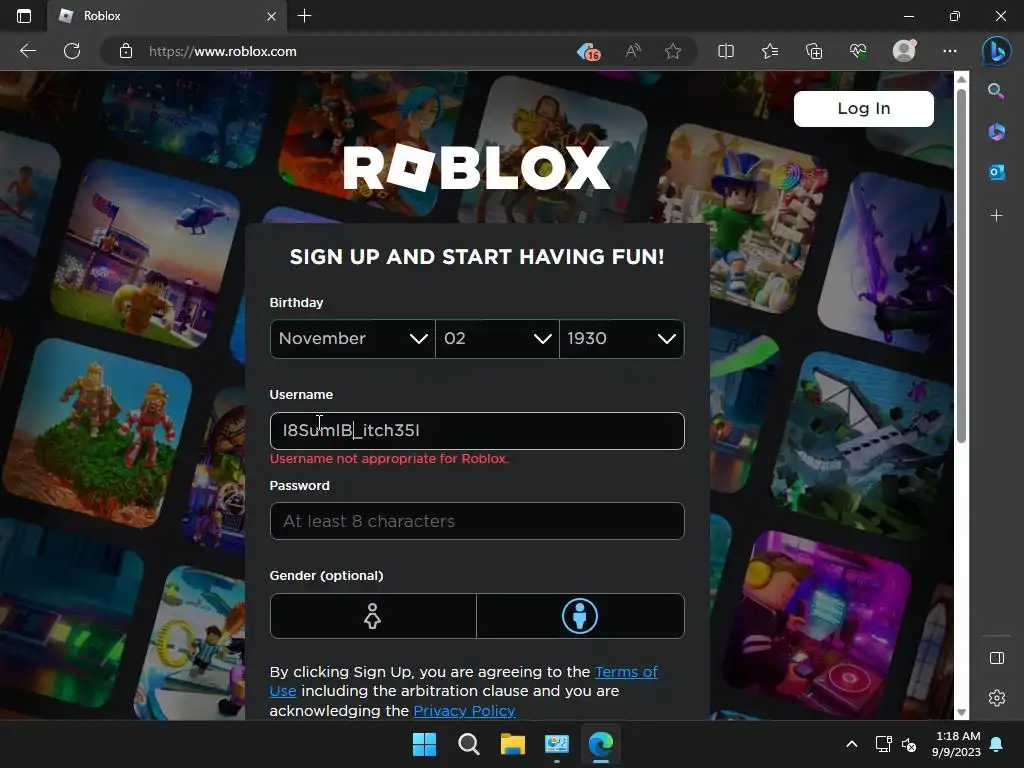
Task: Click the scrollbar down arrow
Action: pyautogui.click(x=961, y=712)
